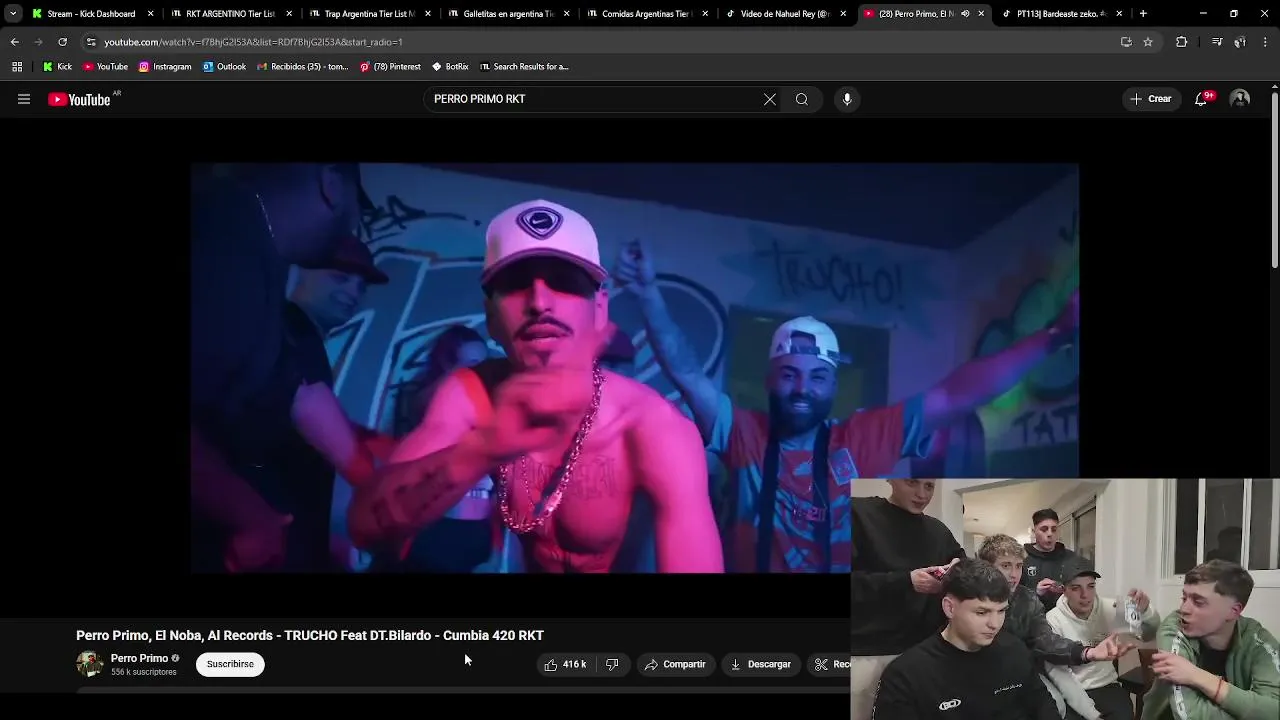
Task: Open media controls in browser toolbar
Action: [1216, 42]
